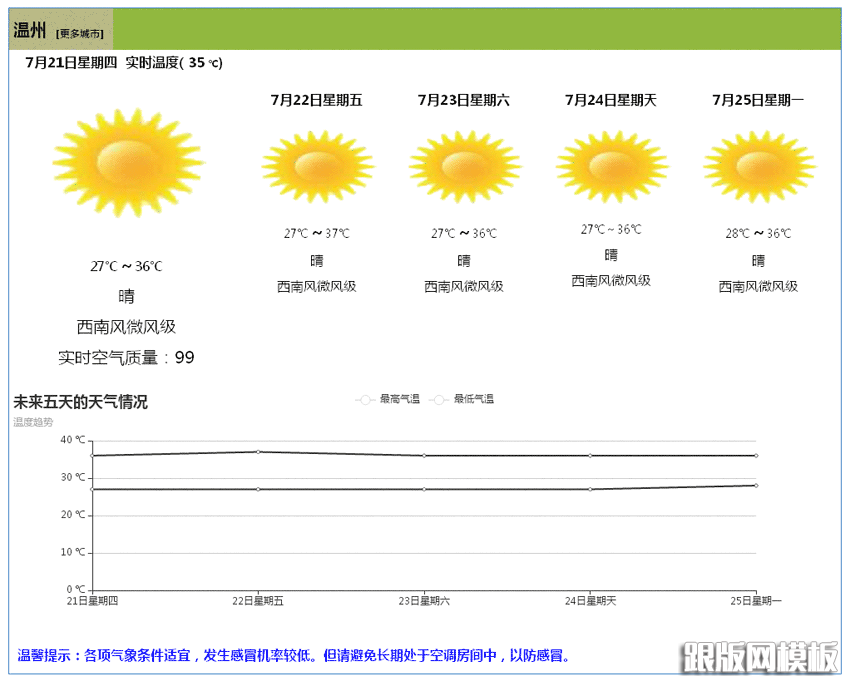Click the sun icon under 7月25日星期一
850x681 pixels.
click(x=758, y=165)
